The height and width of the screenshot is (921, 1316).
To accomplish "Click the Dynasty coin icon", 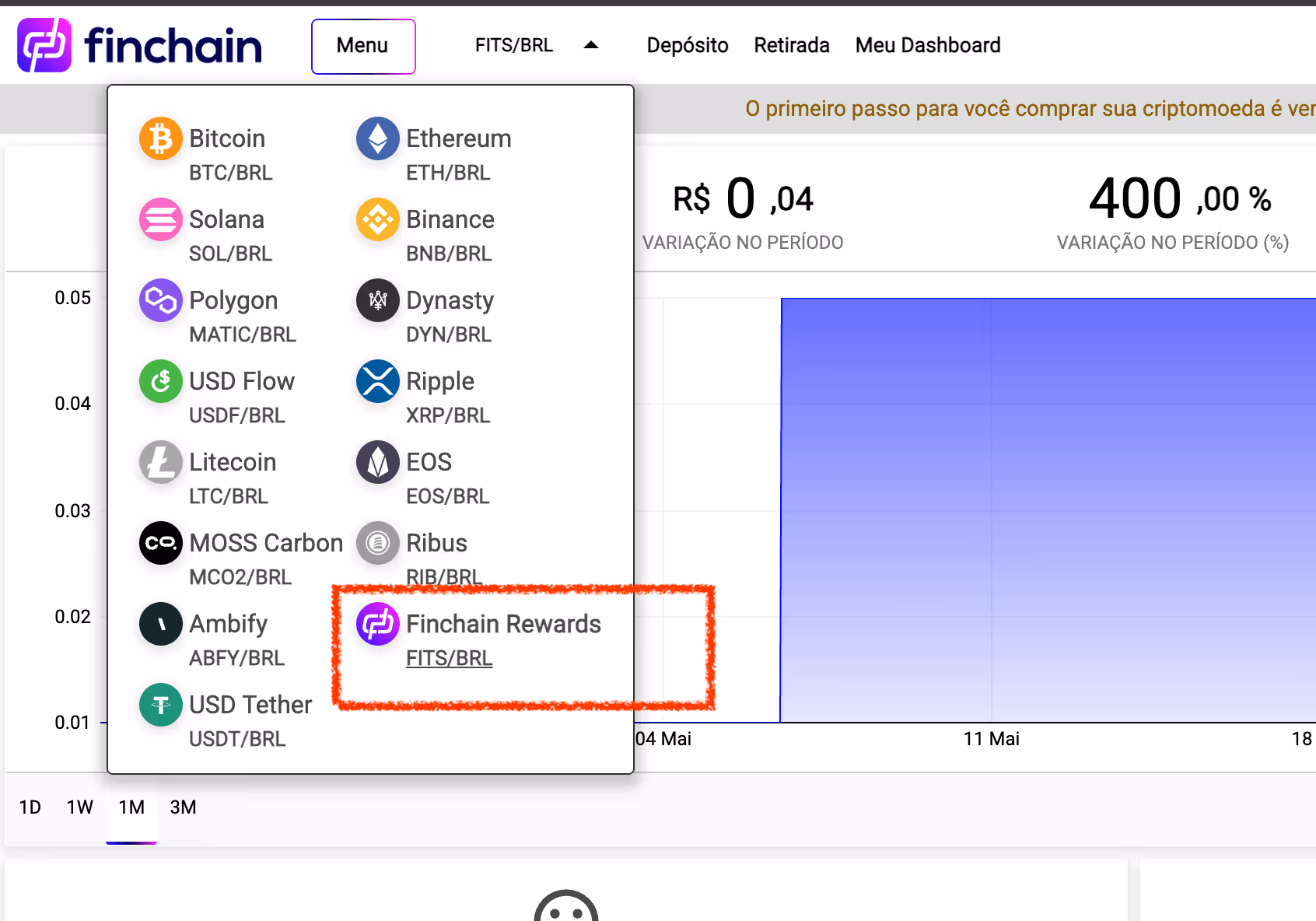I will click(x=378, y=300).
